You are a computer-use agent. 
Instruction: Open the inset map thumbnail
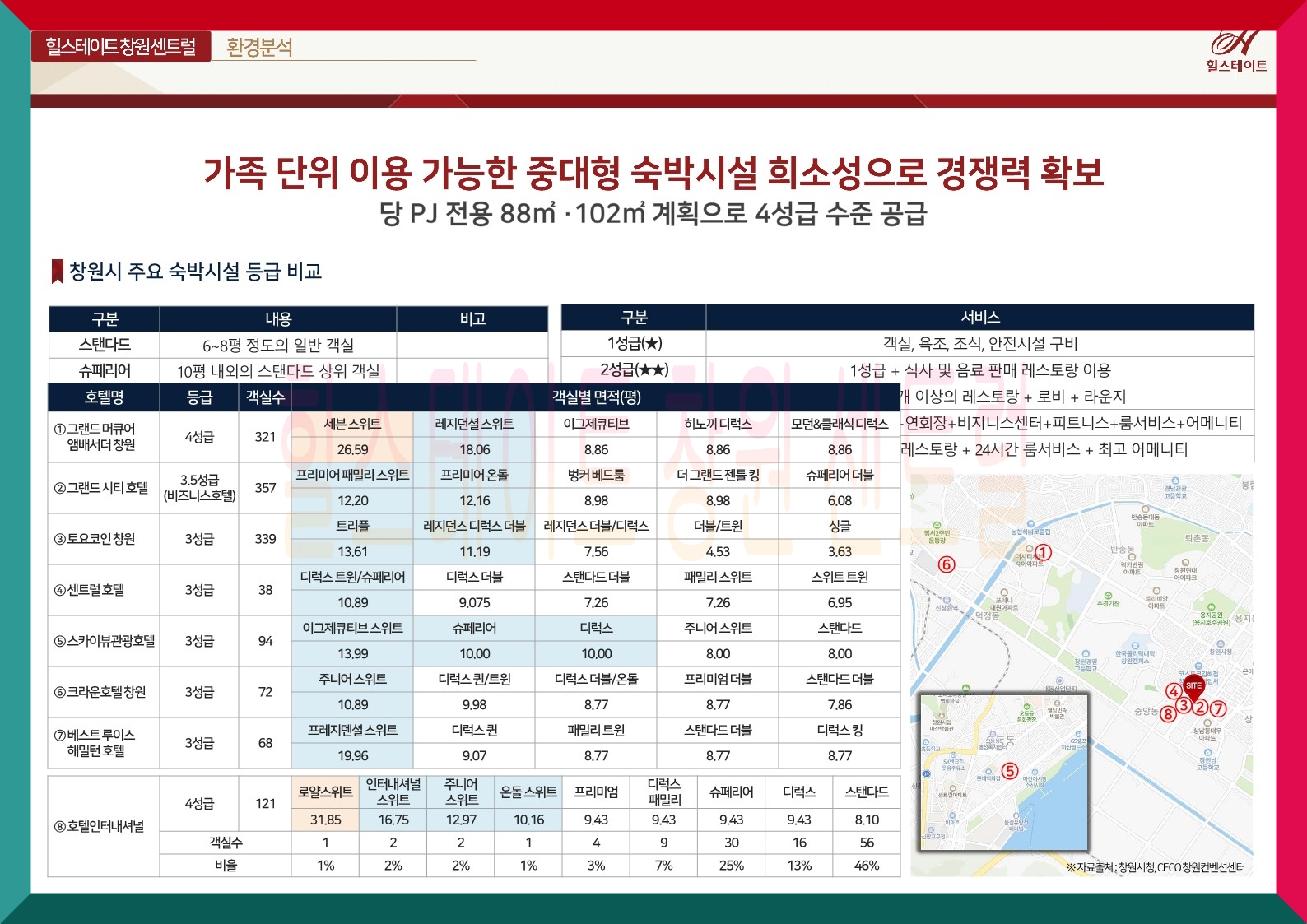click(1003, 773)
